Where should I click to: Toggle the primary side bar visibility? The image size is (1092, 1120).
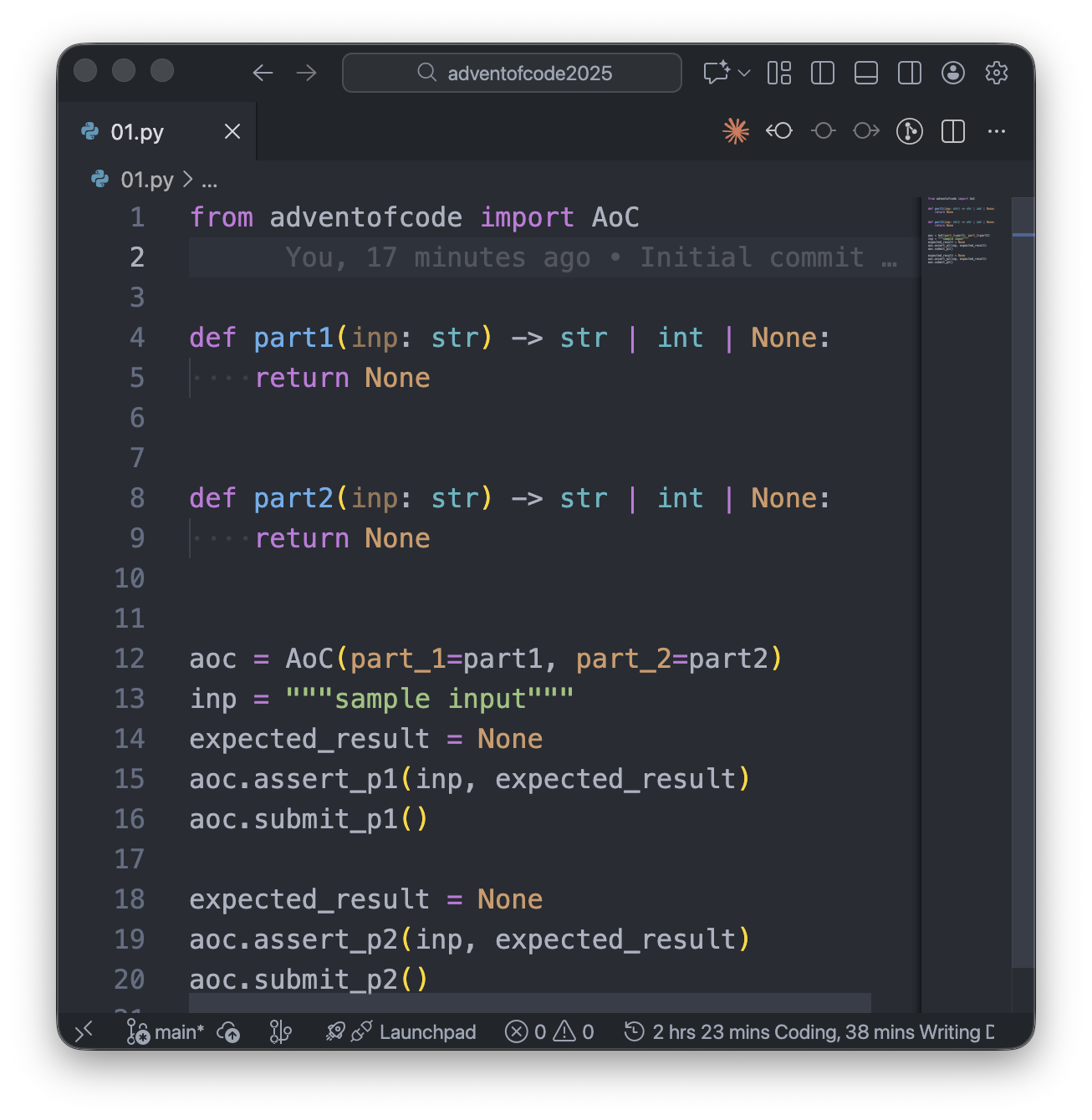tap(823, 74)
